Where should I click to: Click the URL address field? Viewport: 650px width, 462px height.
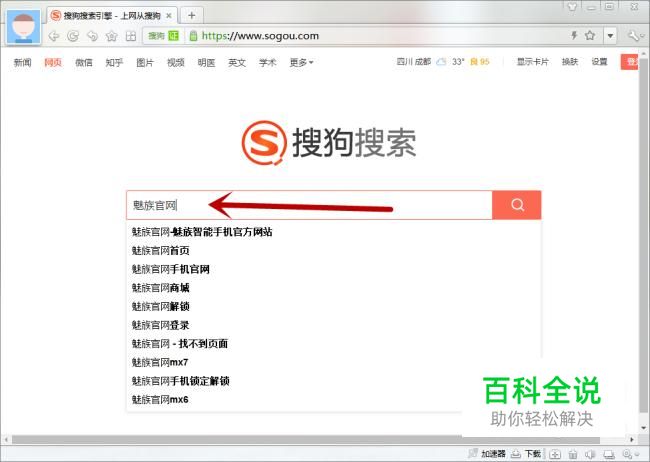coord(260,36)
